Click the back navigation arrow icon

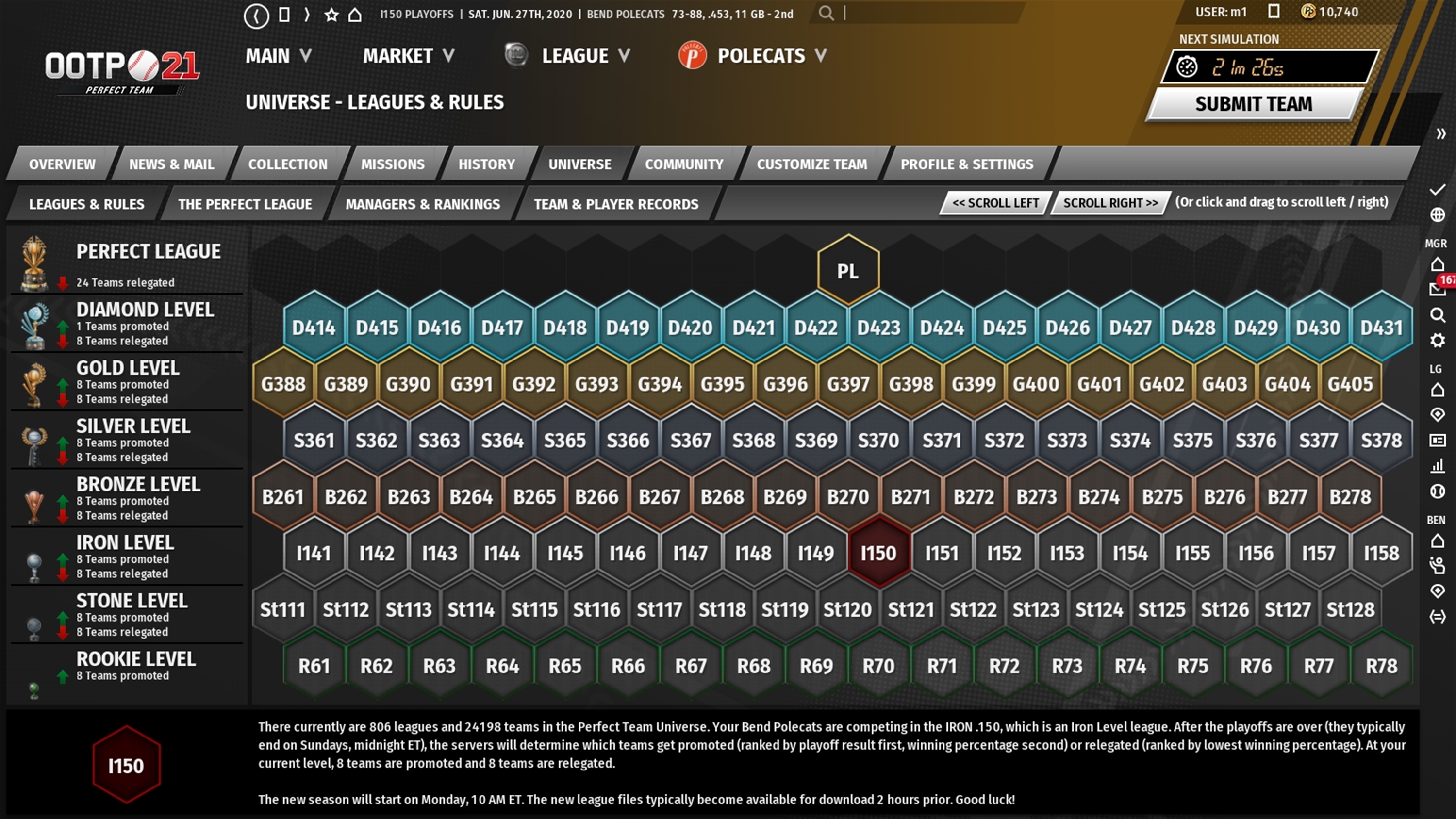pos(256,15)
